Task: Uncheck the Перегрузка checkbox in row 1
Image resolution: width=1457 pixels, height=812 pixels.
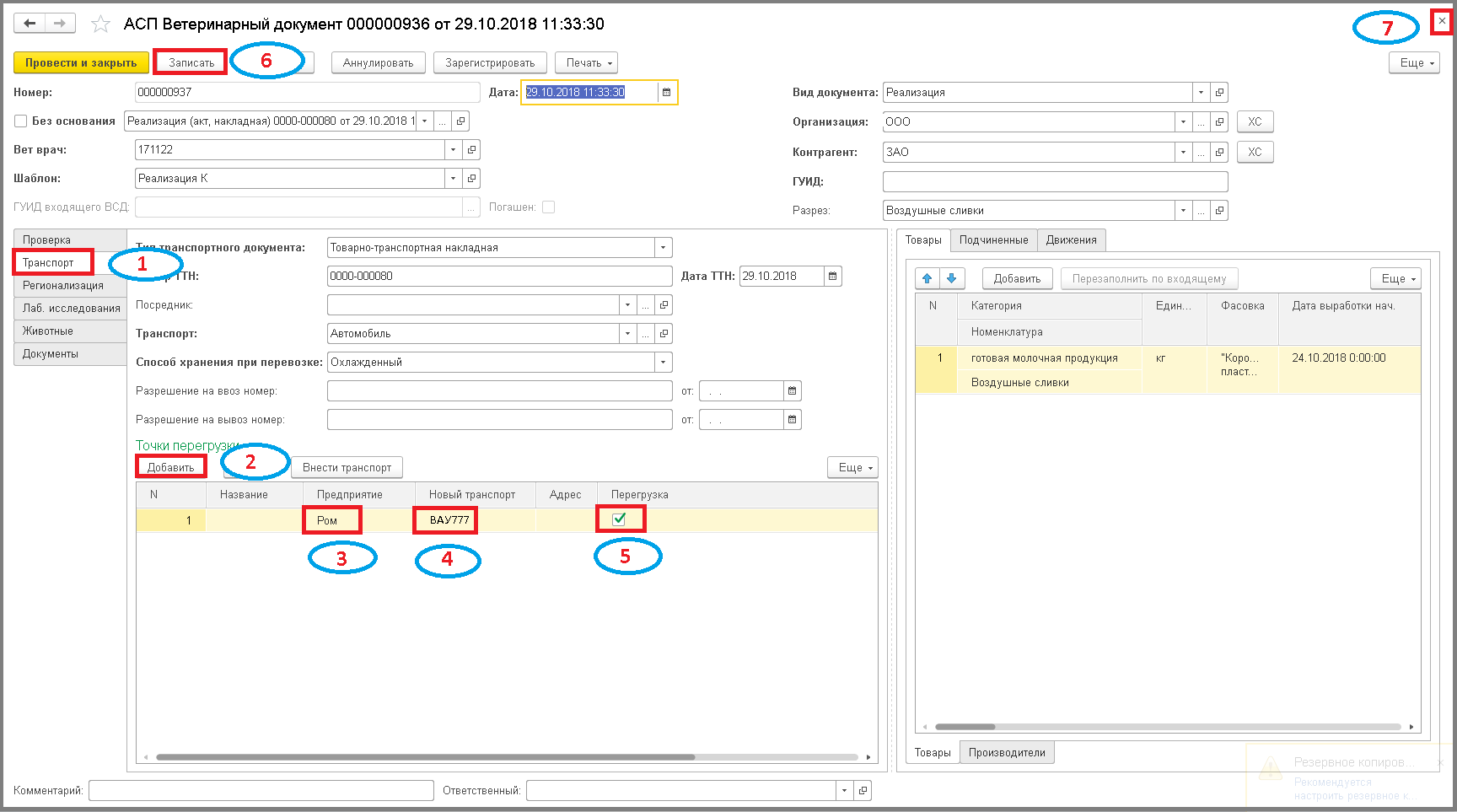Action: [619, 519]
